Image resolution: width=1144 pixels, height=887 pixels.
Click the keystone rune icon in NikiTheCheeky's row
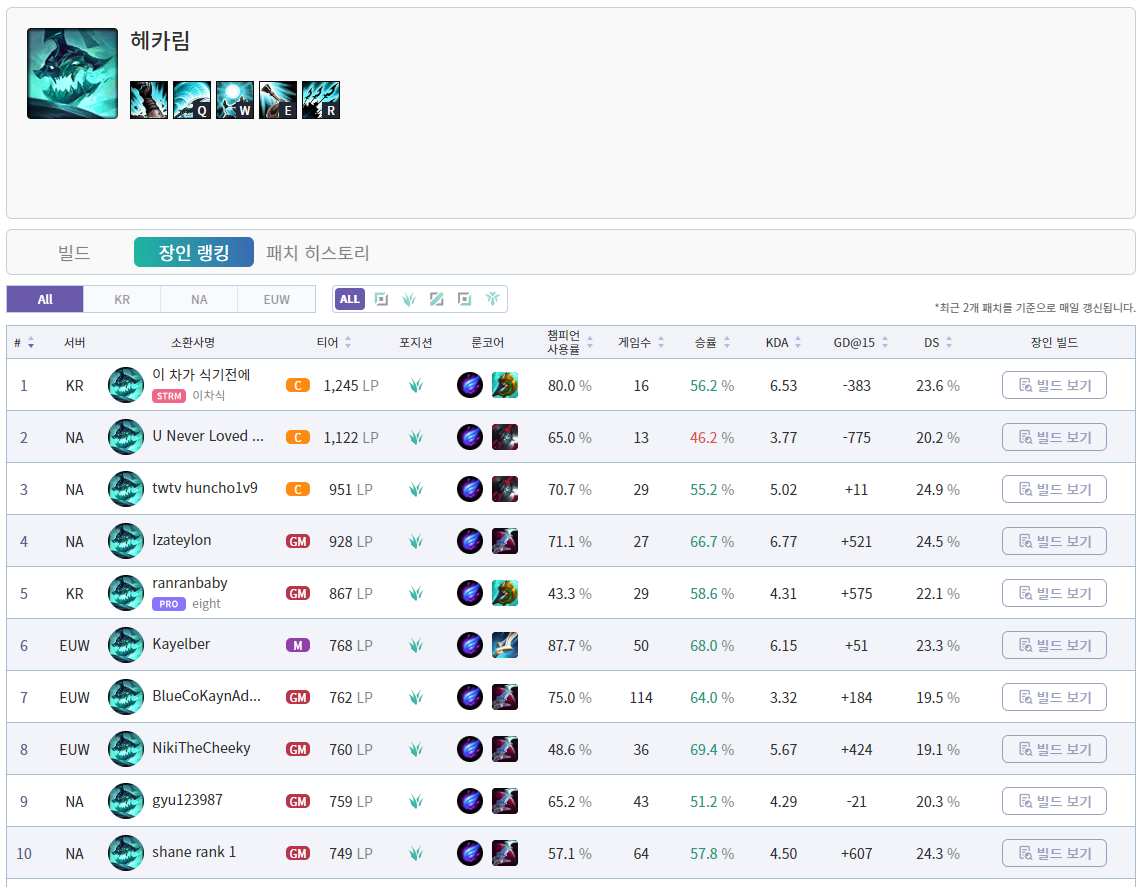pos(470,749)
